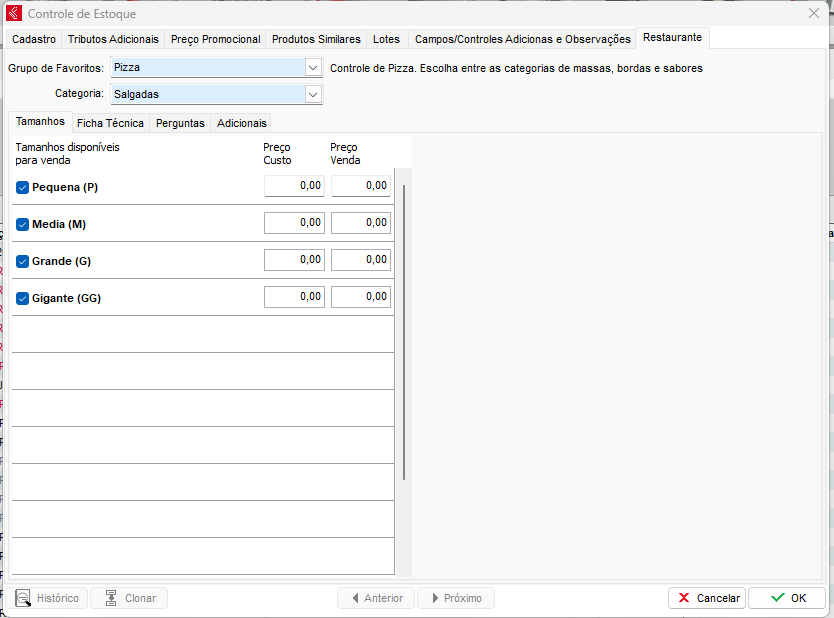Image resolution: width=834 pixels, height=618 pixels.
Task: Expand the Grupo de Favoritos dropdown
Action: [x=313, y=68]
